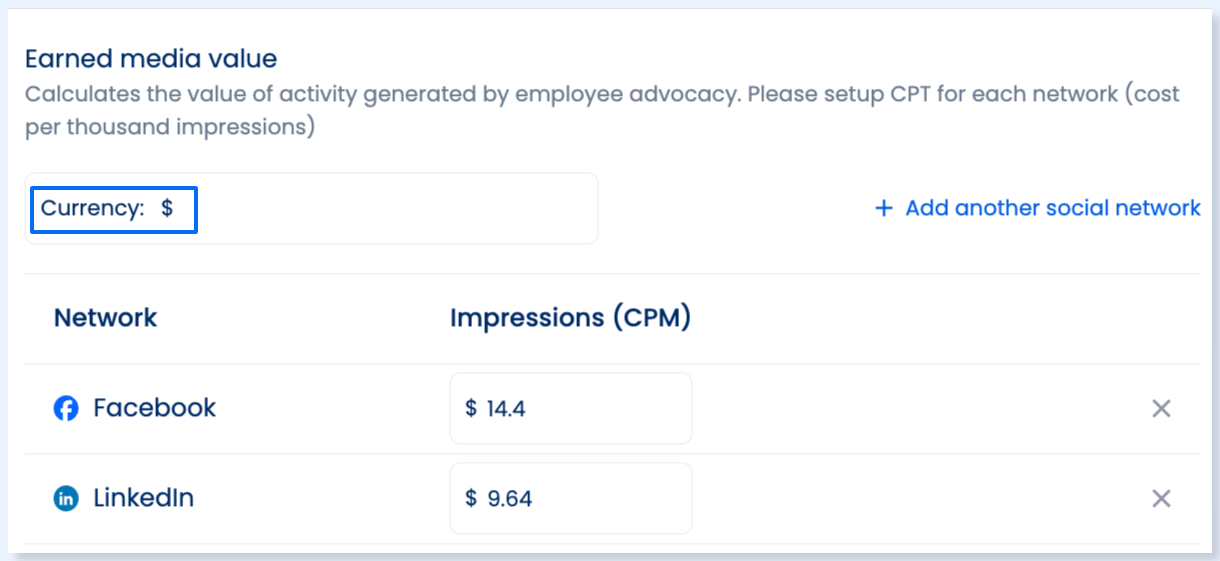Image resolution: width=1220 pixels, height=561 pixels.
Task: Click the plus icon beside Add another social network
Action: (883, 208)
